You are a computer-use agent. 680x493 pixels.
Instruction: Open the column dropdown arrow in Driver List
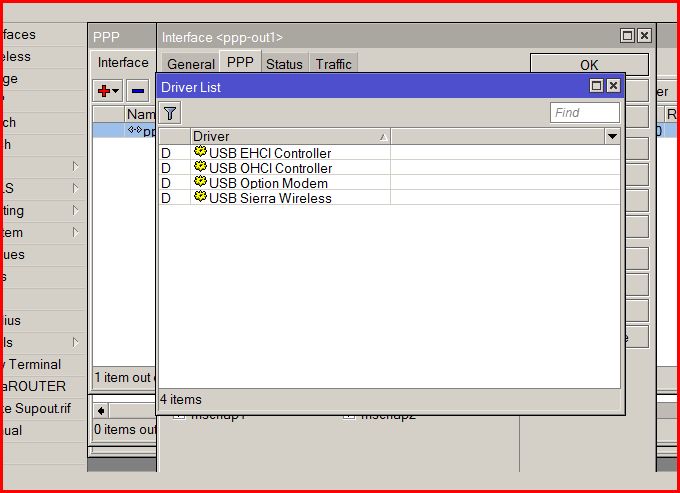pyautogui.click(x=612, y=137)
